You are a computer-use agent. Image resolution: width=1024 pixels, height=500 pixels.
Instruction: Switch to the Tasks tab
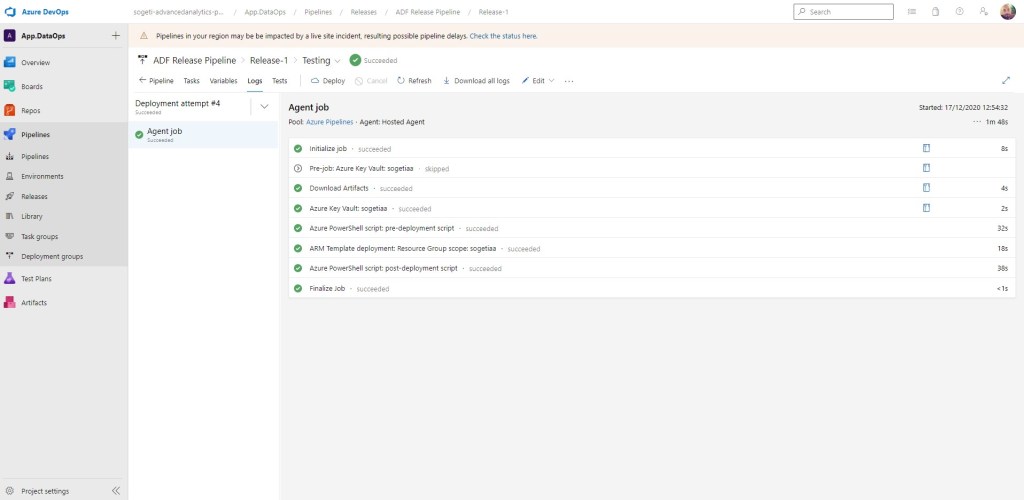(191, 80)
